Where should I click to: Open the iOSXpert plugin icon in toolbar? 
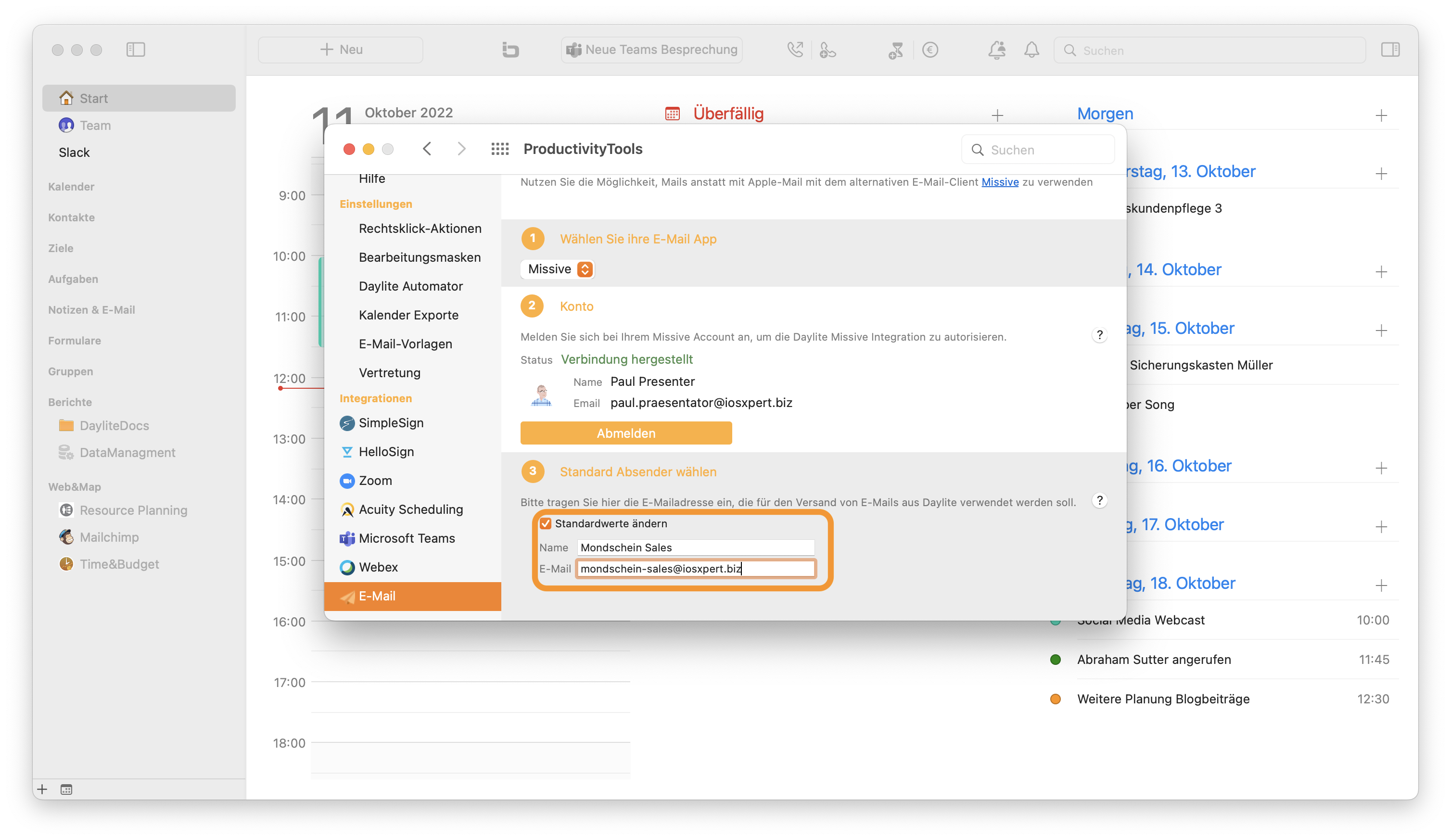coord(510,50)
